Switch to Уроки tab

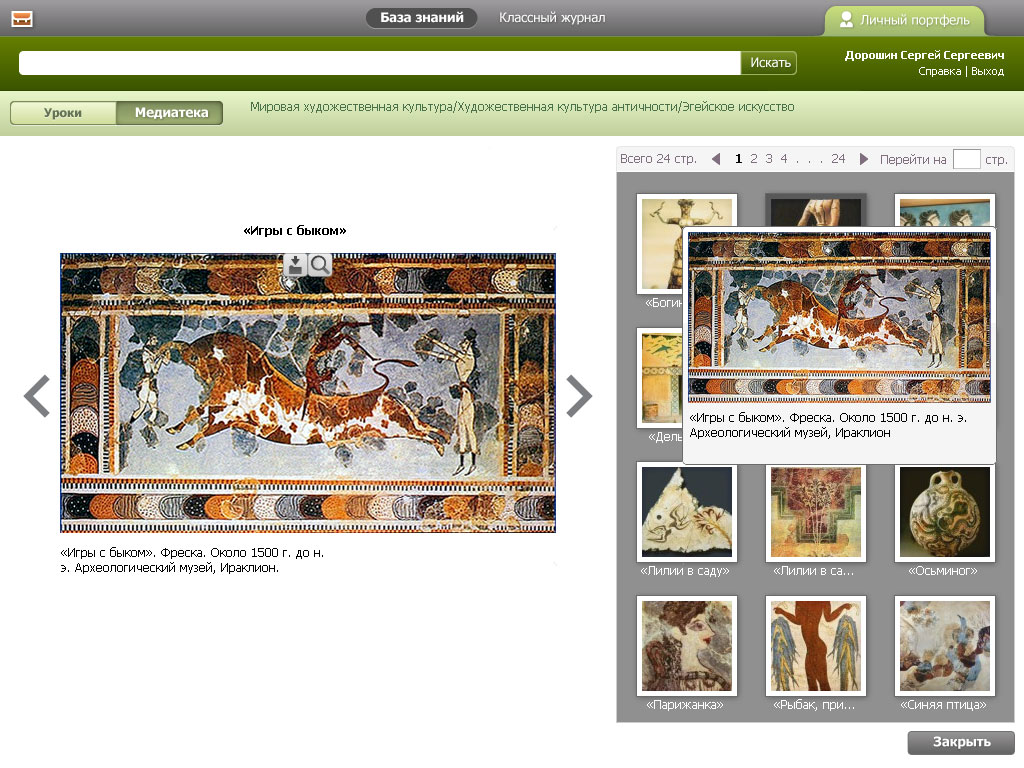coord(63,112)
